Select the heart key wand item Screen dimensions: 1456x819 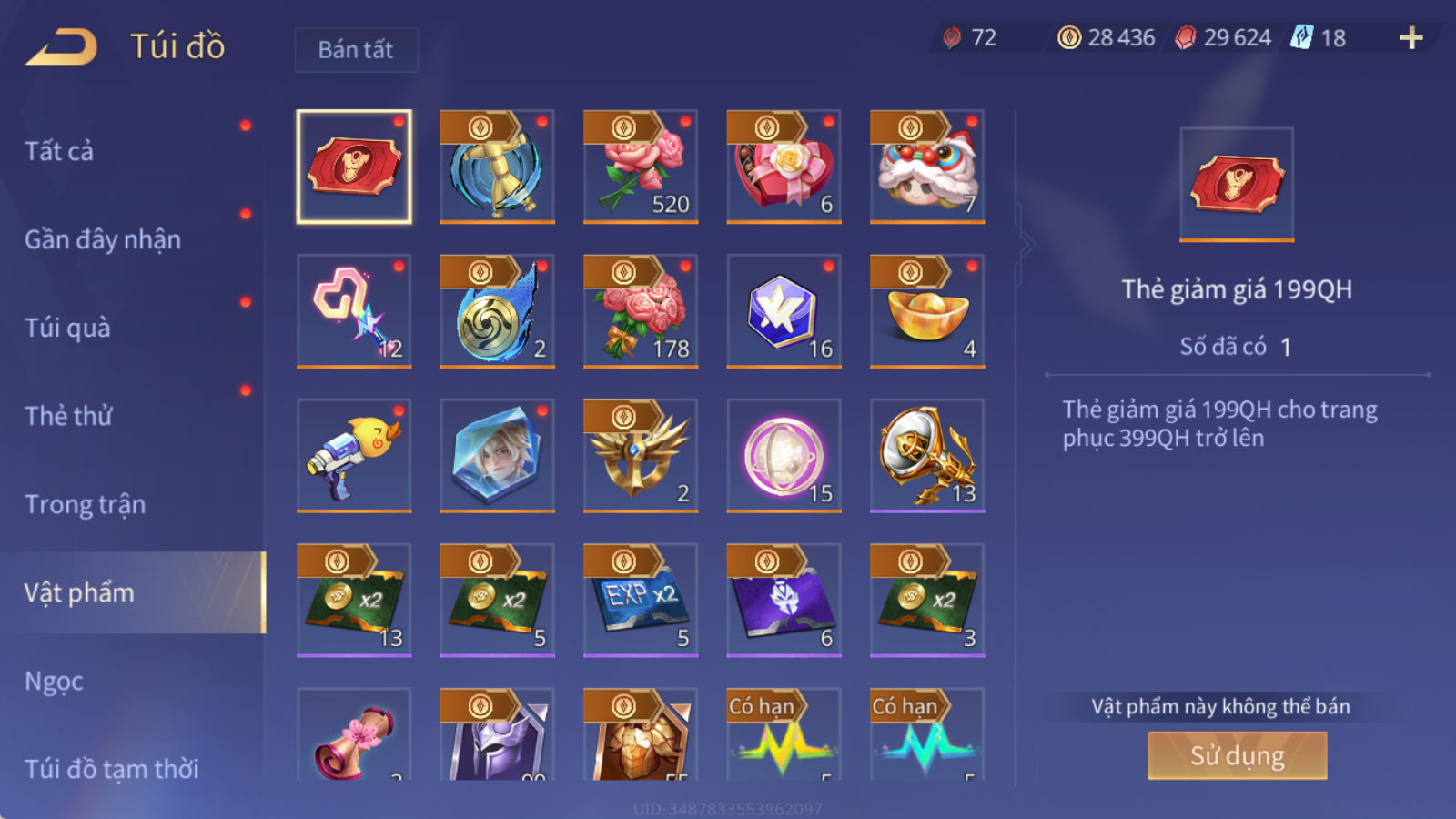(354, 311)
